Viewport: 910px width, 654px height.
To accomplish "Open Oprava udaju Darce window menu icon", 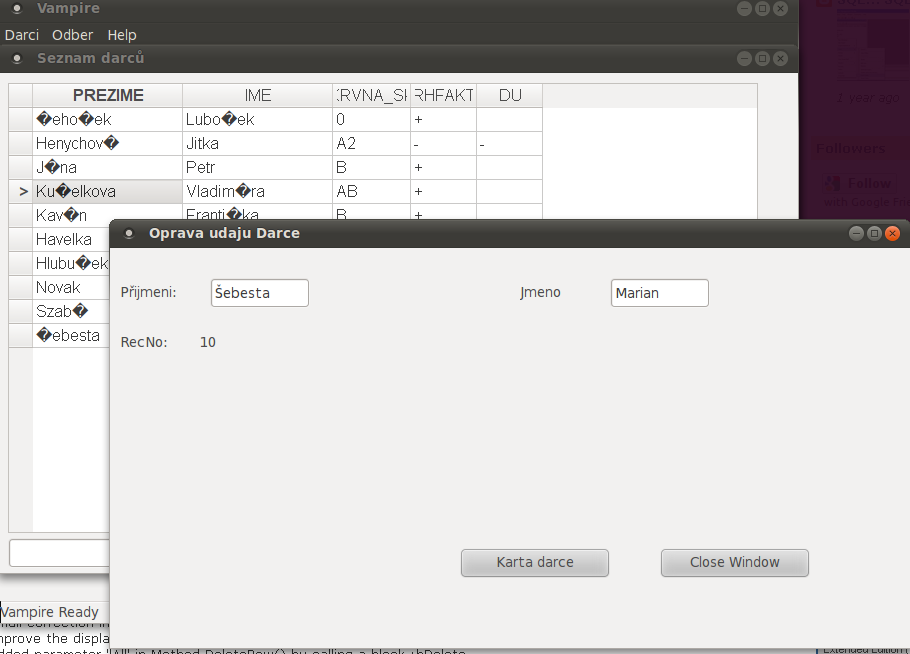I will 129,233.
